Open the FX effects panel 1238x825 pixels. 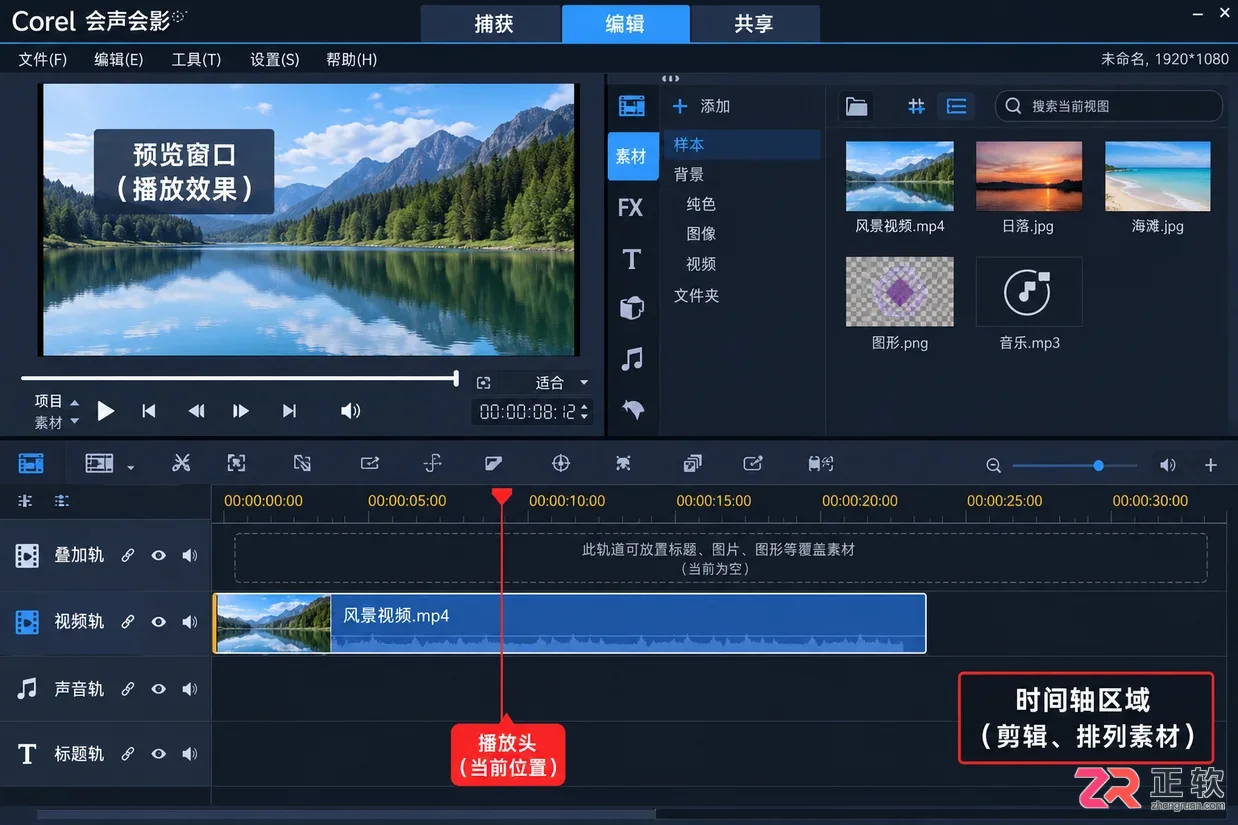point(631,208)
